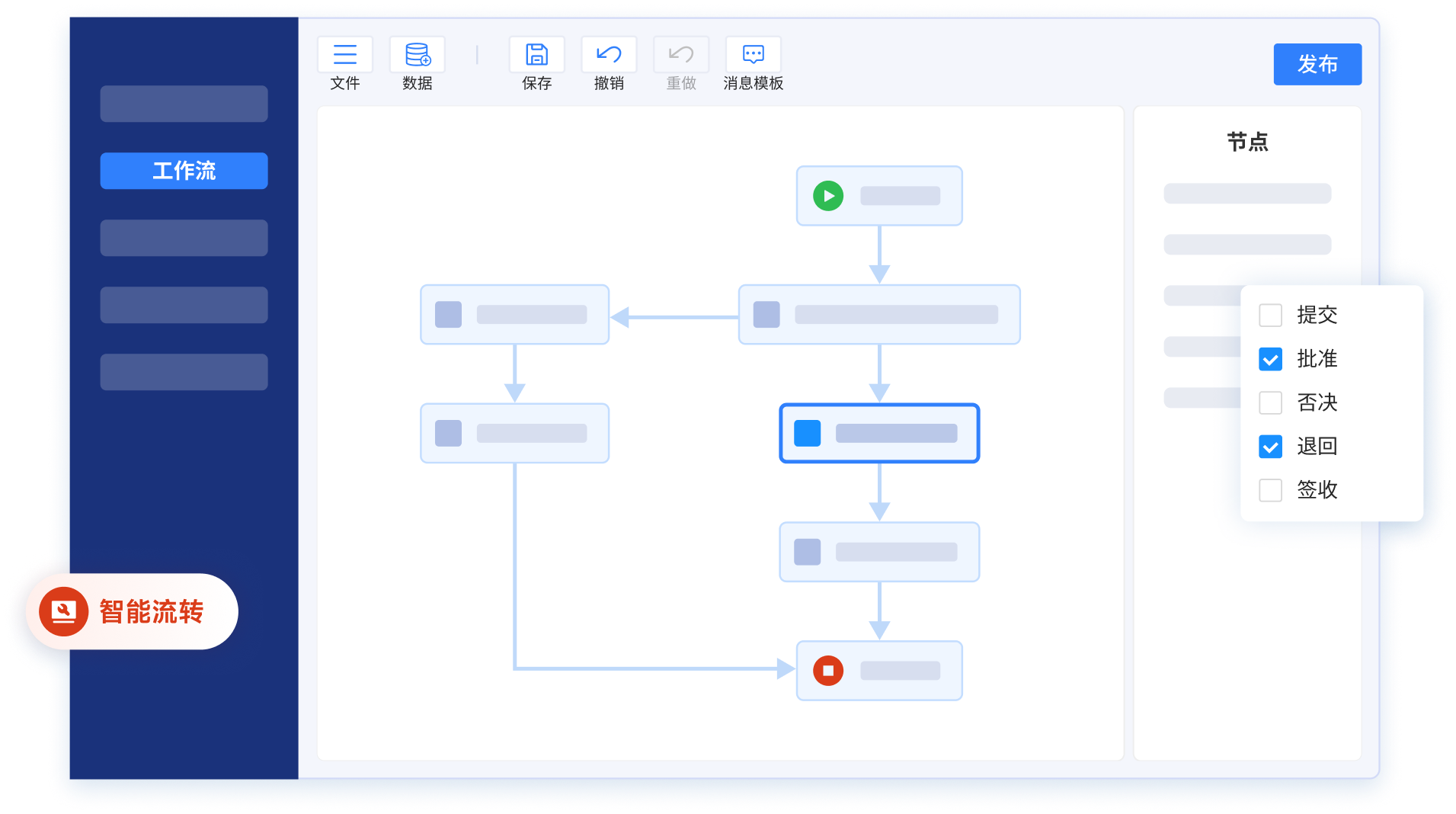Select the 工作流 sidebar tab
1456x814 pixels.
[184, 171]
